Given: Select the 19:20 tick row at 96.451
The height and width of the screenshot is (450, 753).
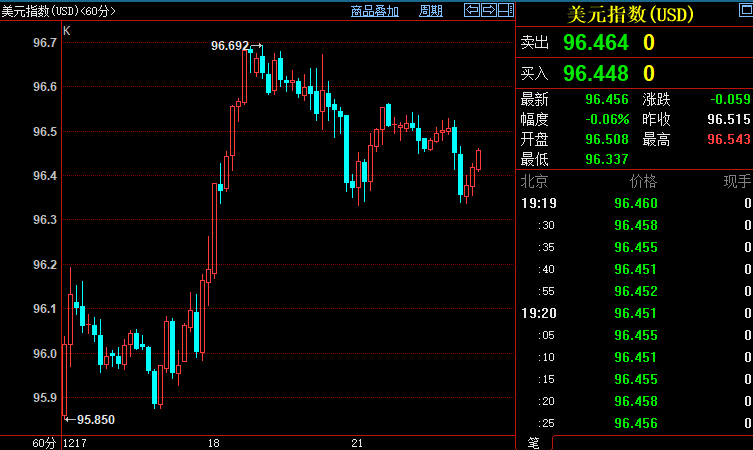Looking at the screenshot, I should 635,313.
